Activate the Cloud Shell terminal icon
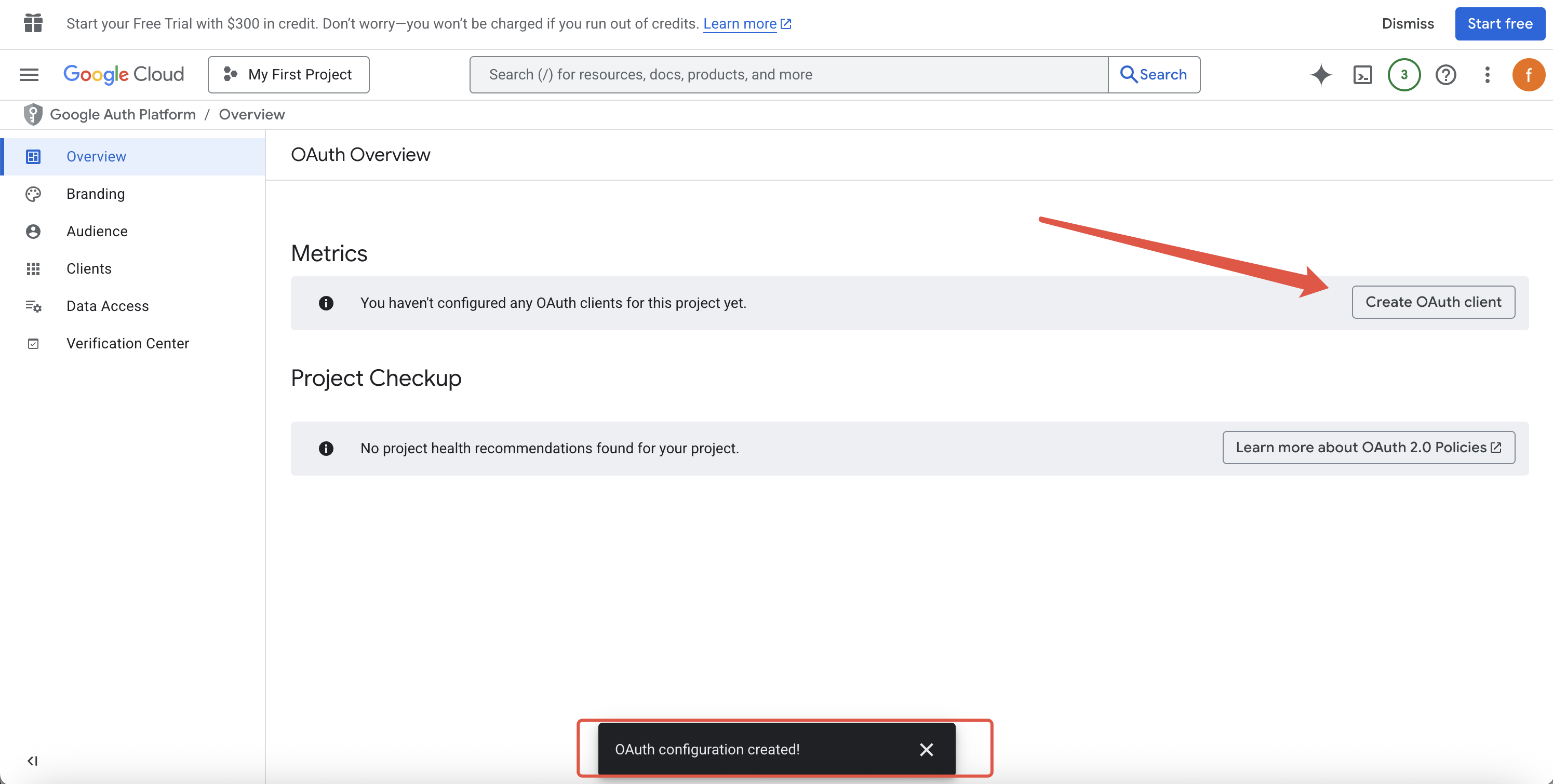 [x=1362, y=75]
